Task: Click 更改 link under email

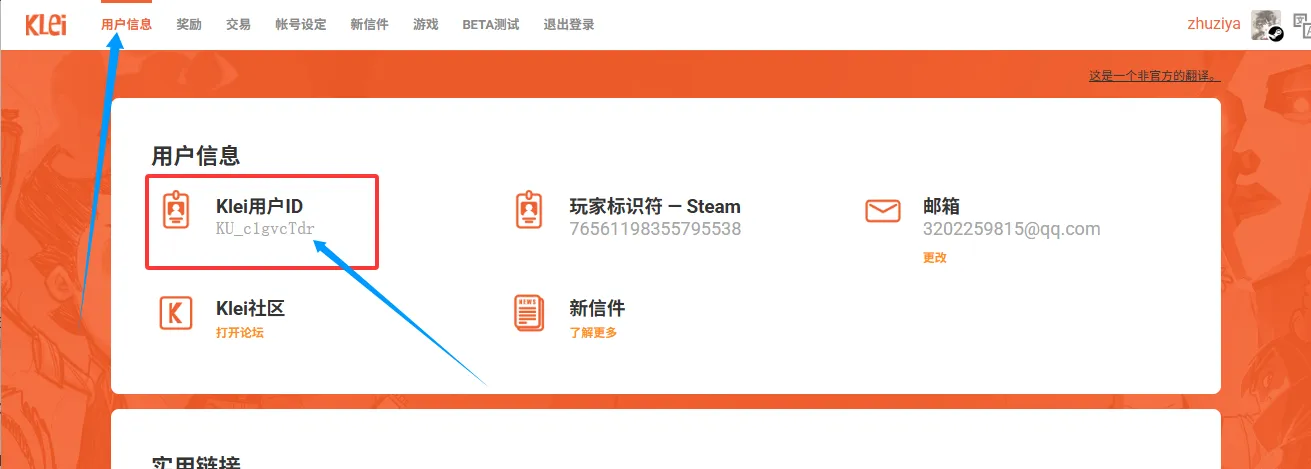Action: click(934, 258)
